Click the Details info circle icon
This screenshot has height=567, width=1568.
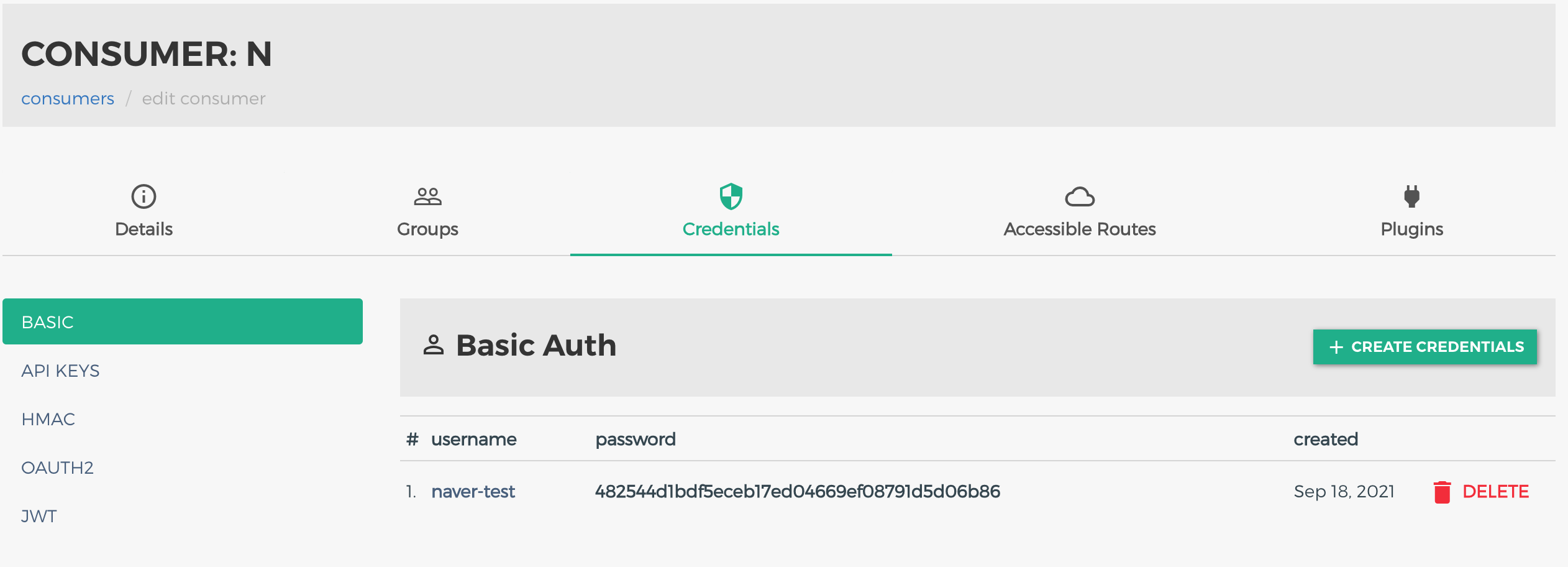(144, 196)
